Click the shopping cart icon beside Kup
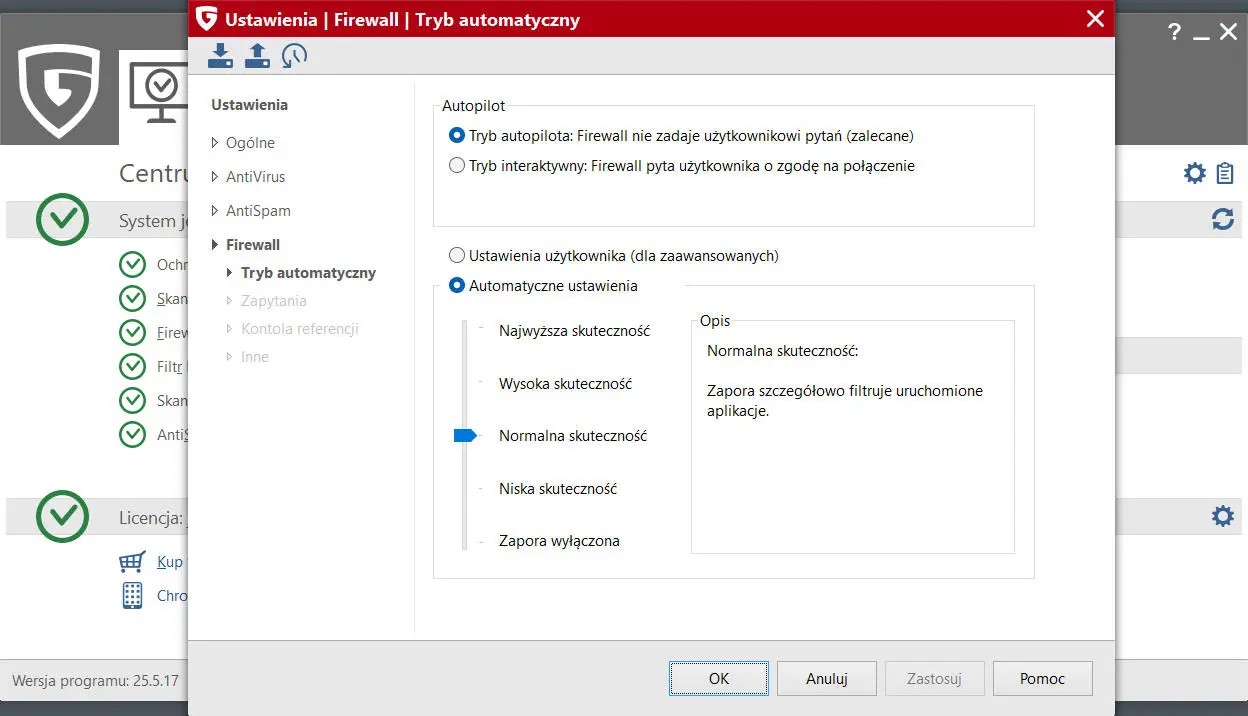 [132, 561]
